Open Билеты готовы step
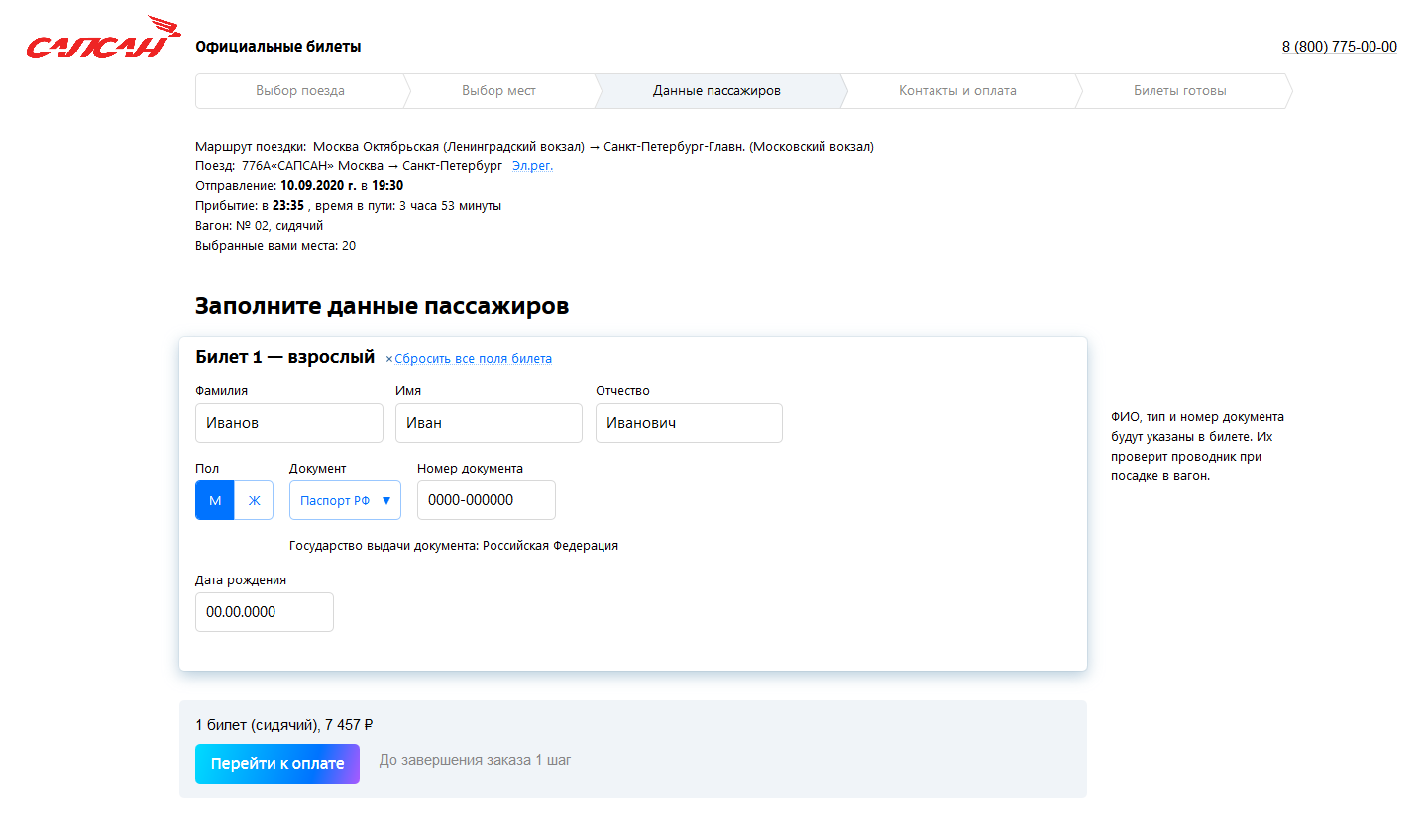The height and width of the screenshot is (840, 1425). (1179, 90)
